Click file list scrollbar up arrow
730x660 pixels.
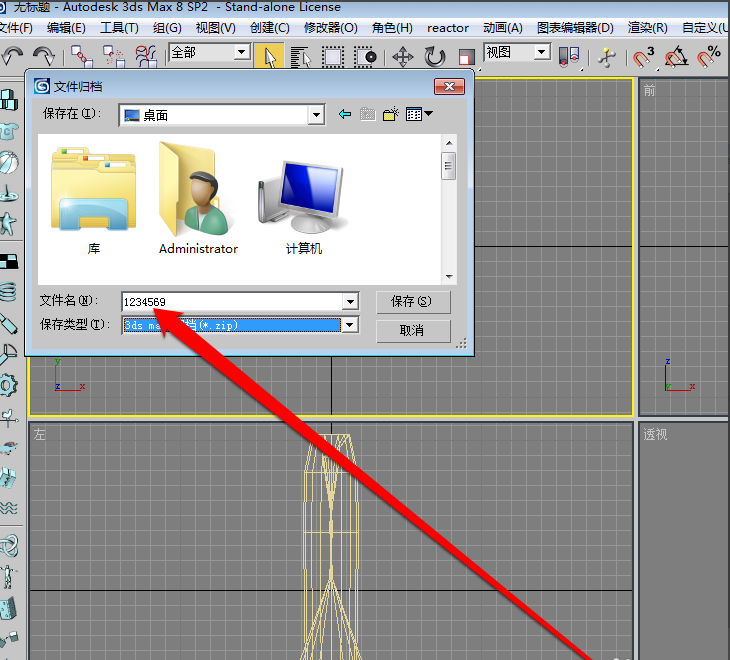449,143
